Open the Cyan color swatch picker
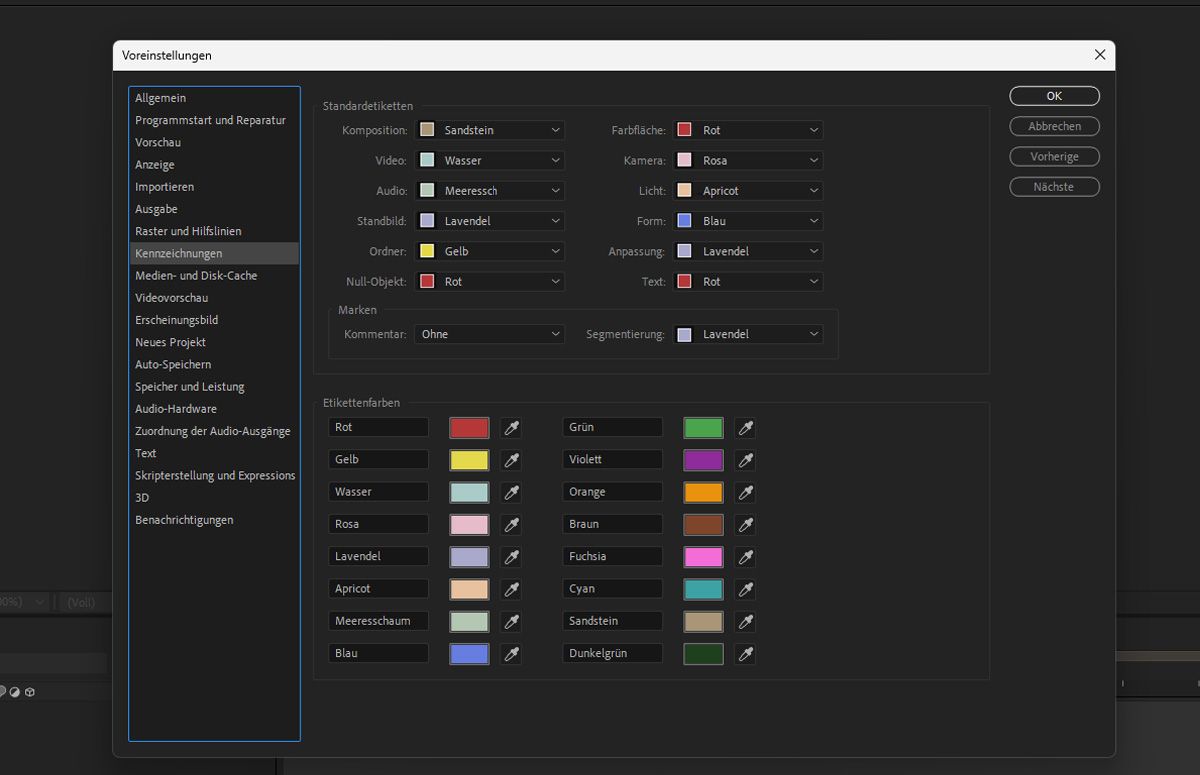 tap(703, 589)
